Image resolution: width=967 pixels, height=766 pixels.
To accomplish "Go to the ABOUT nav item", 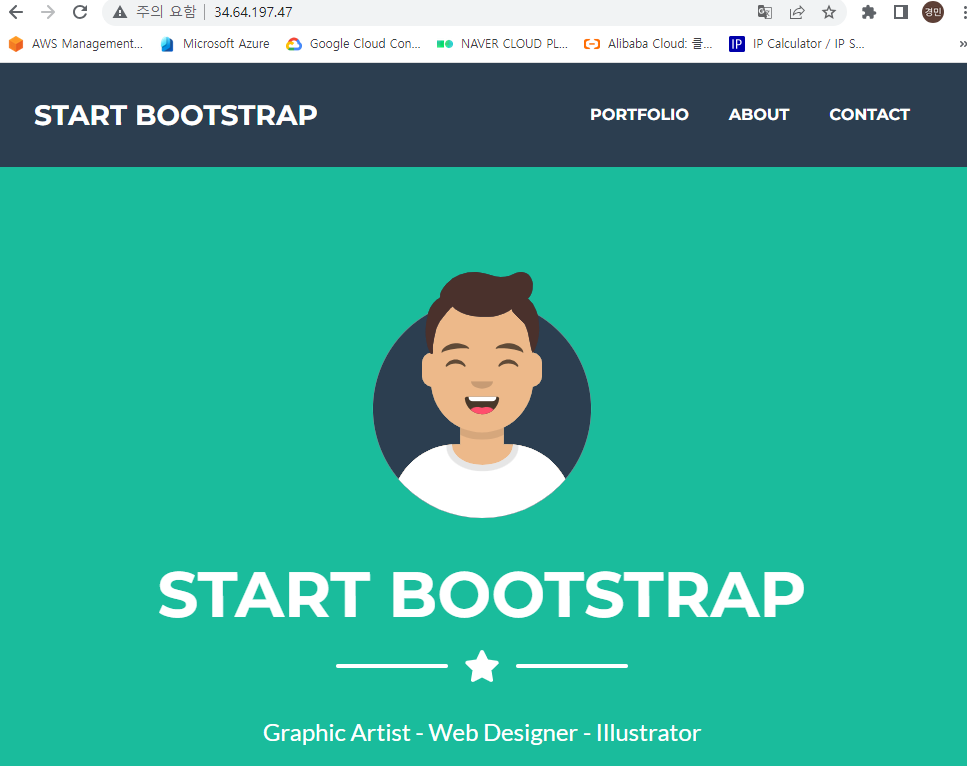I will (759, 115).
